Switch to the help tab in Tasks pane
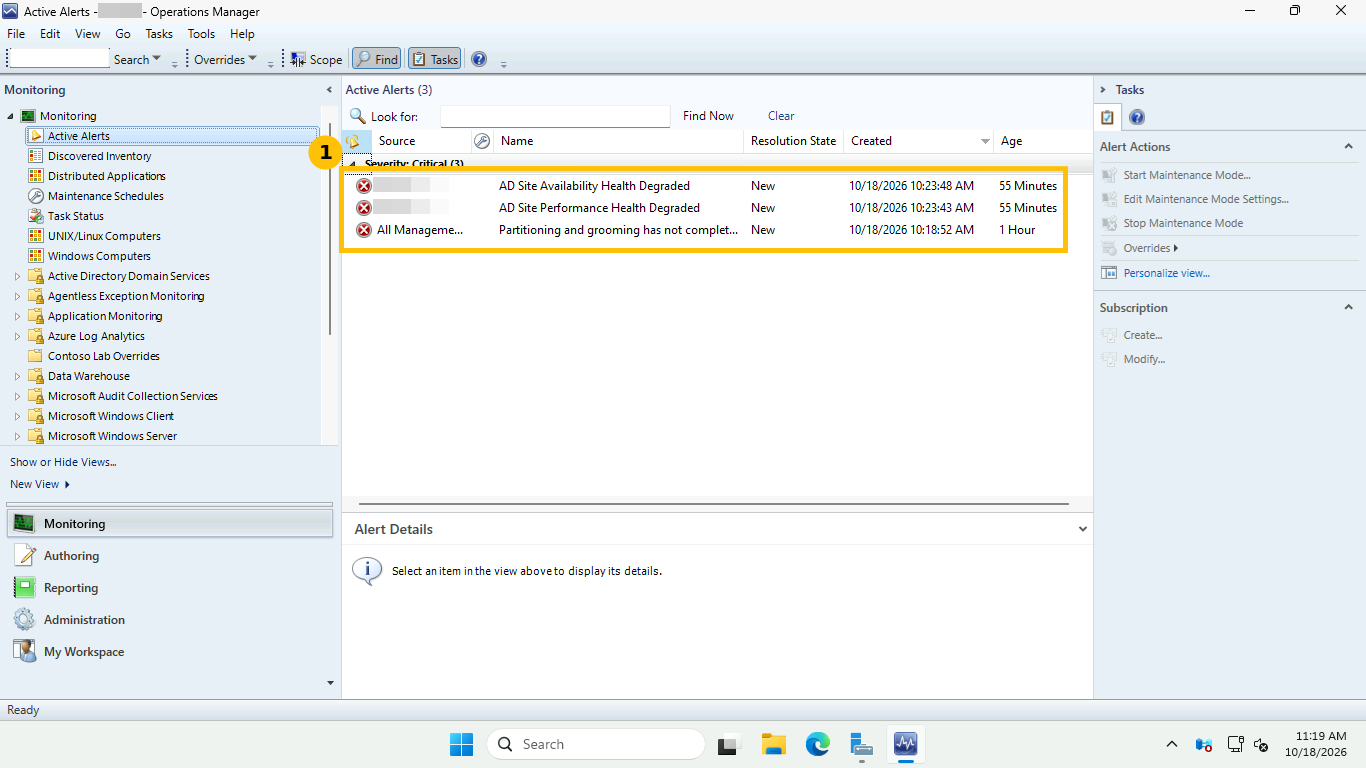Image resolution: width=1366 pixels, height=768 pixels. coord(1137,117)
